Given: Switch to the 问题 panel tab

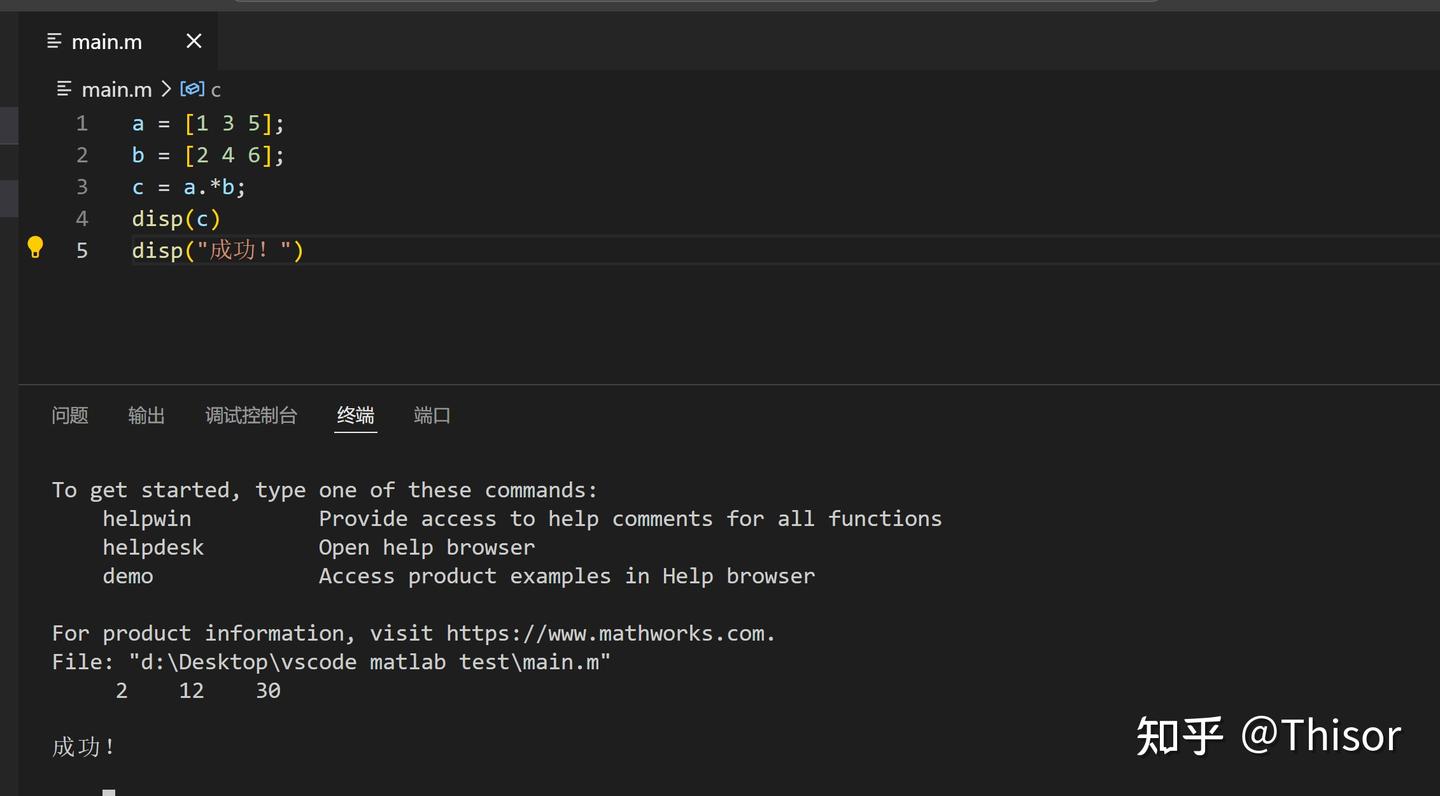Looking at the screenshot, I should click(70, 415).
